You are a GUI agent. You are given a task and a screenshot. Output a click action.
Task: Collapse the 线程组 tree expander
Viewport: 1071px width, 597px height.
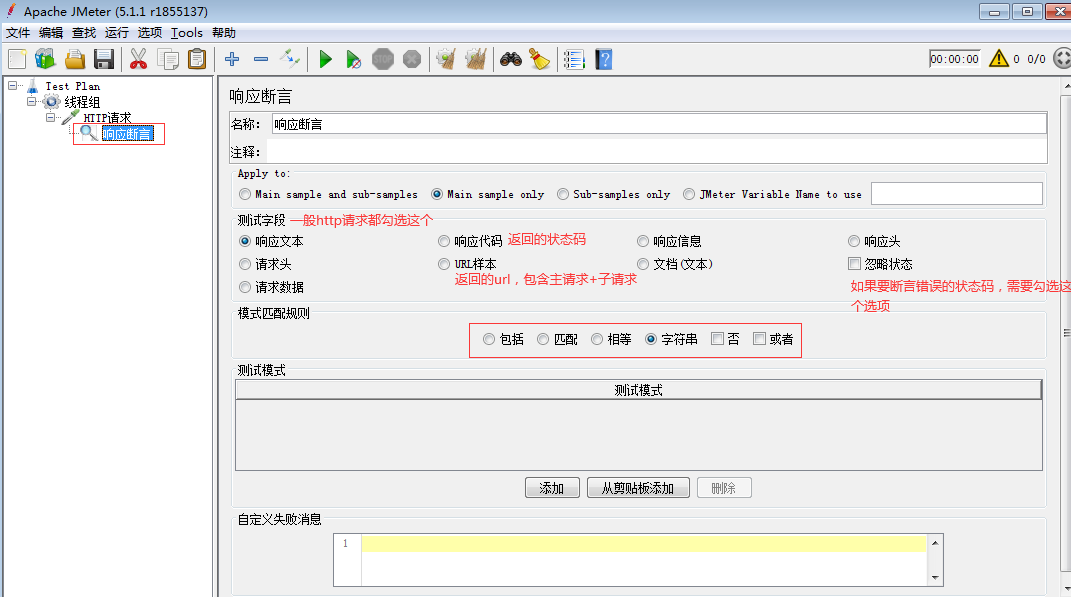tap(31, 102)
